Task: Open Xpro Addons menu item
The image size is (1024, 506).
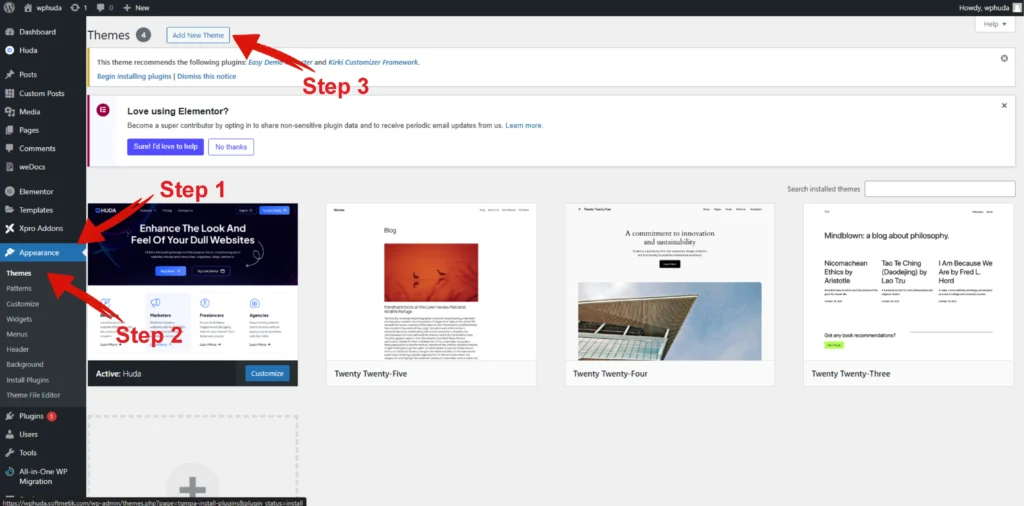Action: coord(40,229)
